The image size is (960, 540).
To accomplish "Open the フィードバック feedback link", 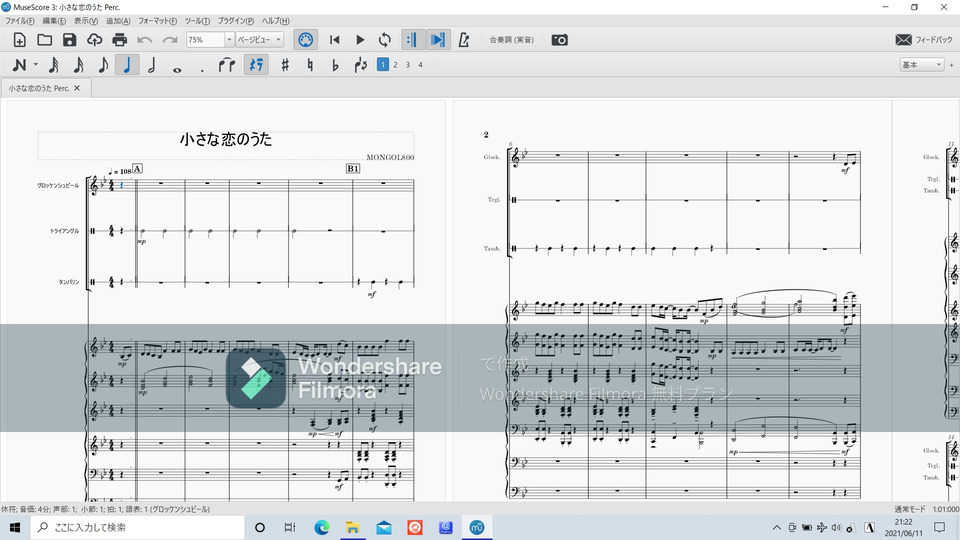I will [923, 40].
